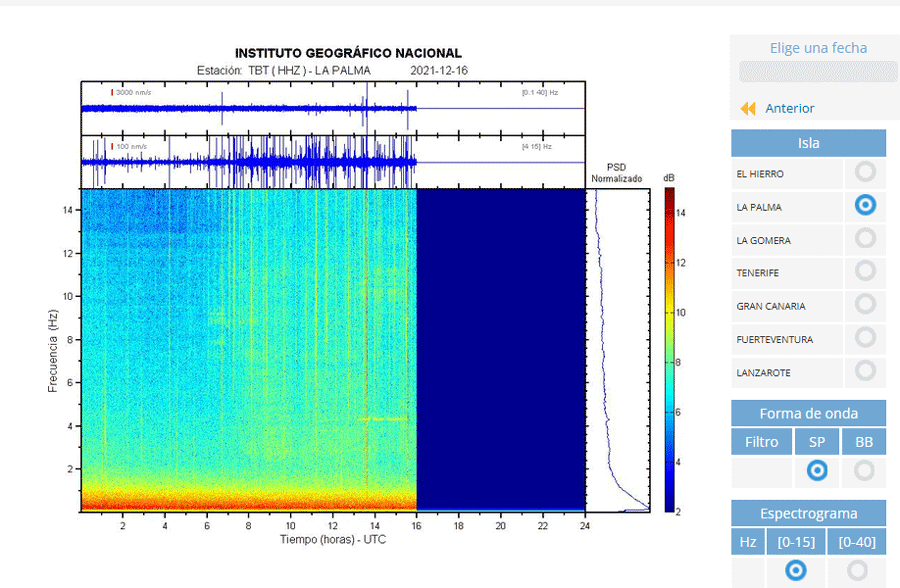Switch spectrogram to [0-40] Hz radio

pyautogui.click(x=857, y=570)
